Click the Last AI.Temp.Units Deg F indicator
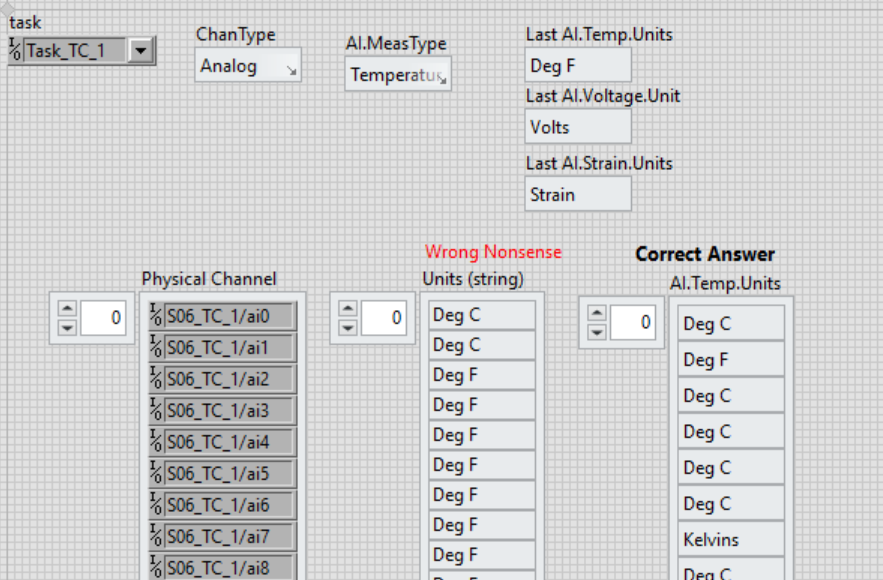883x580 pixels. (578, 65)
